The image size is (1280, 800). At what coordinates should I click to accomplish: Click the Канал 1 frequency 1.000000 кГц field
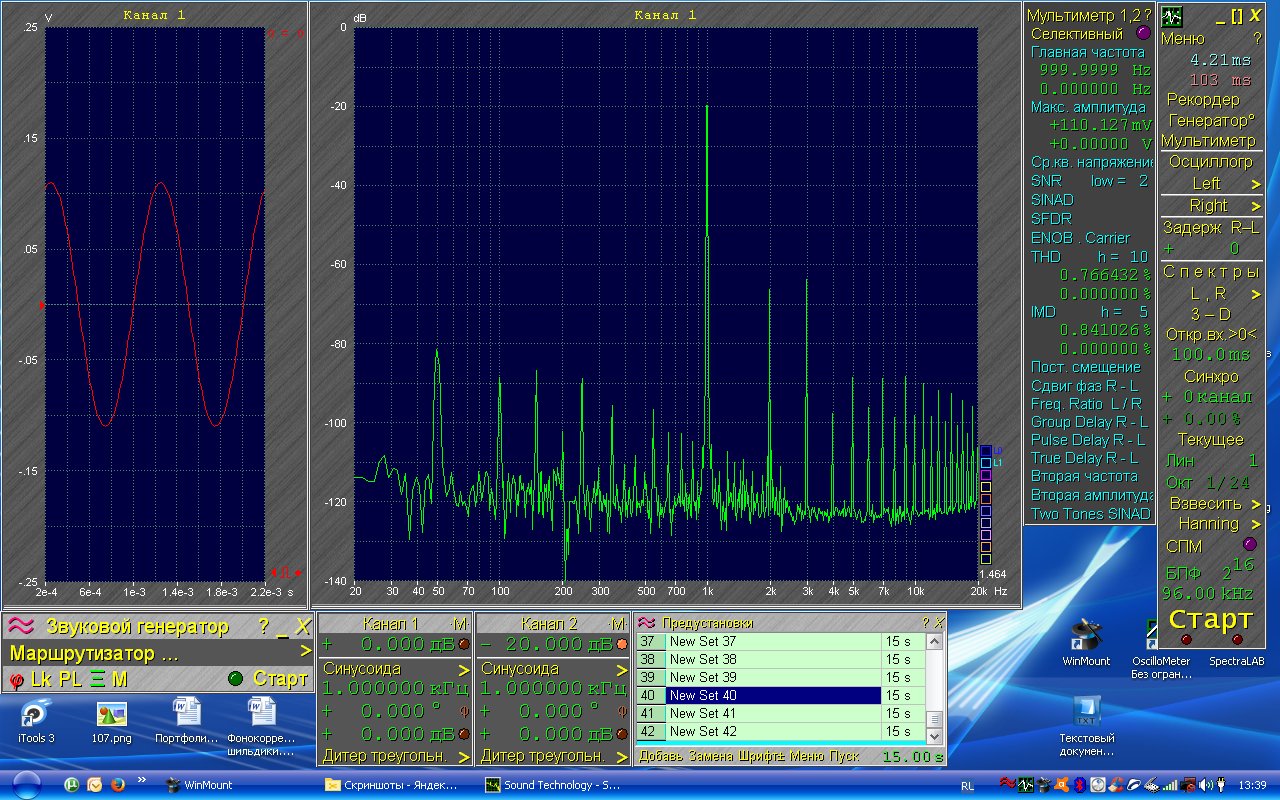click(x=396, y=689)
